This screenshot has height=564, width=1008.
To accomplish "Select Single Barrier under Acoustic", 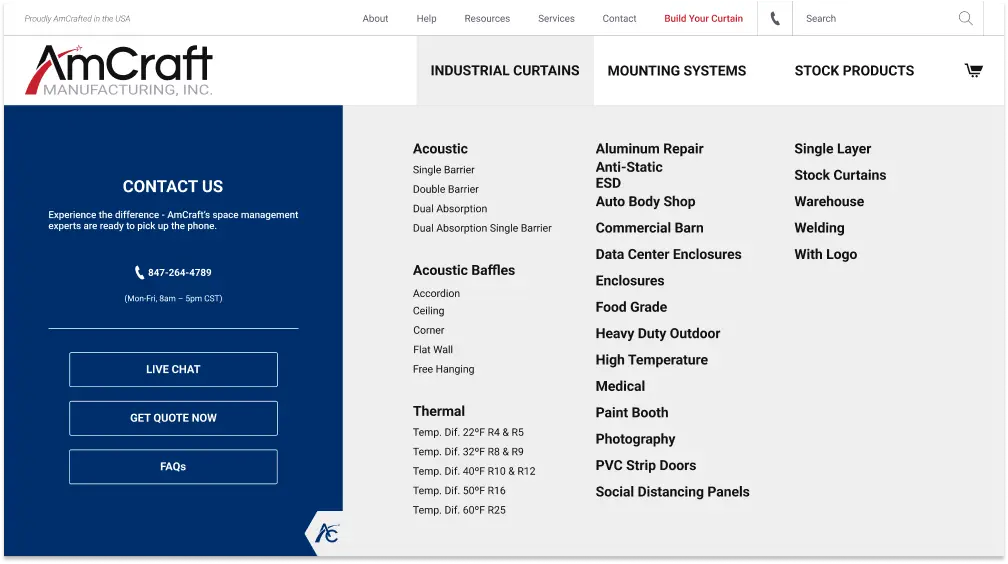I will coord(444,170).
